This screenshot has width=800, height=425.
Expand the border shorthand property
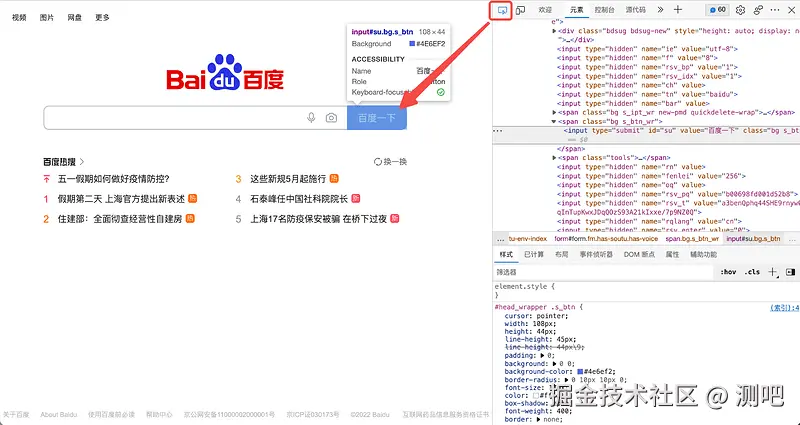click(539, 419)
